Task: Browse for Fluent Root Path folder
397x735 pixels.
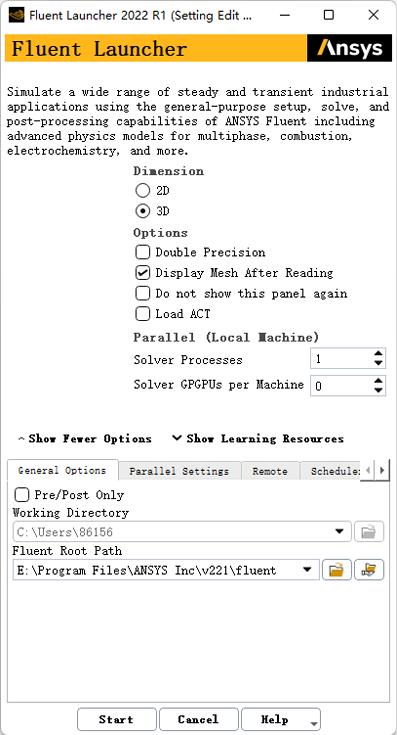Action: click(337, 570)
